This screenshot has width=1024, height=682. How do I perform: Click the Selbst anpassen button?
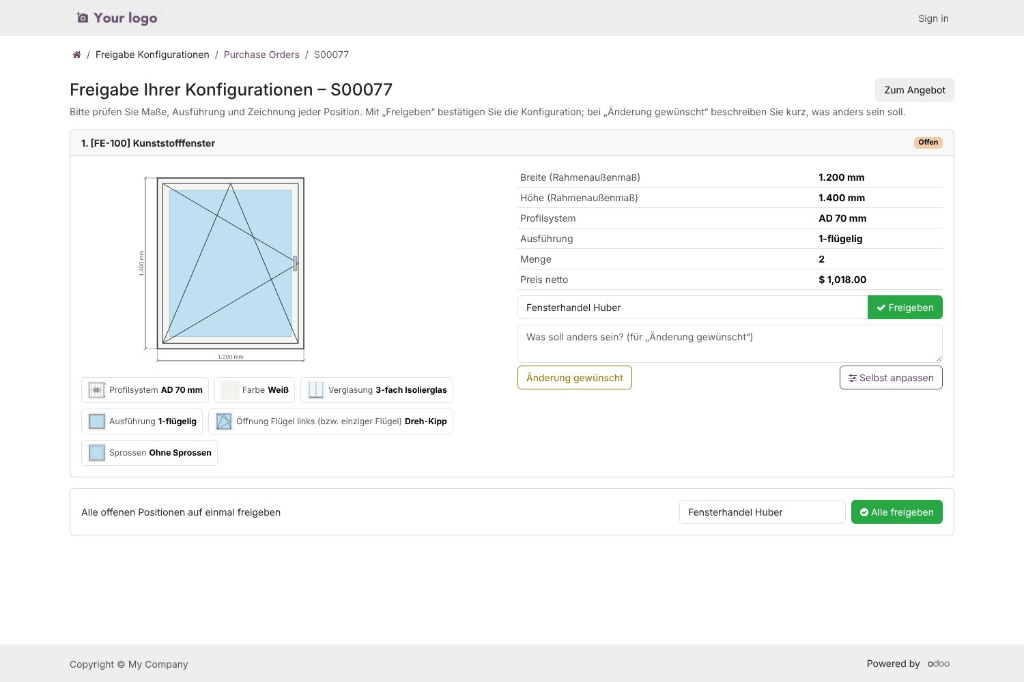click(x=891, y=378)
